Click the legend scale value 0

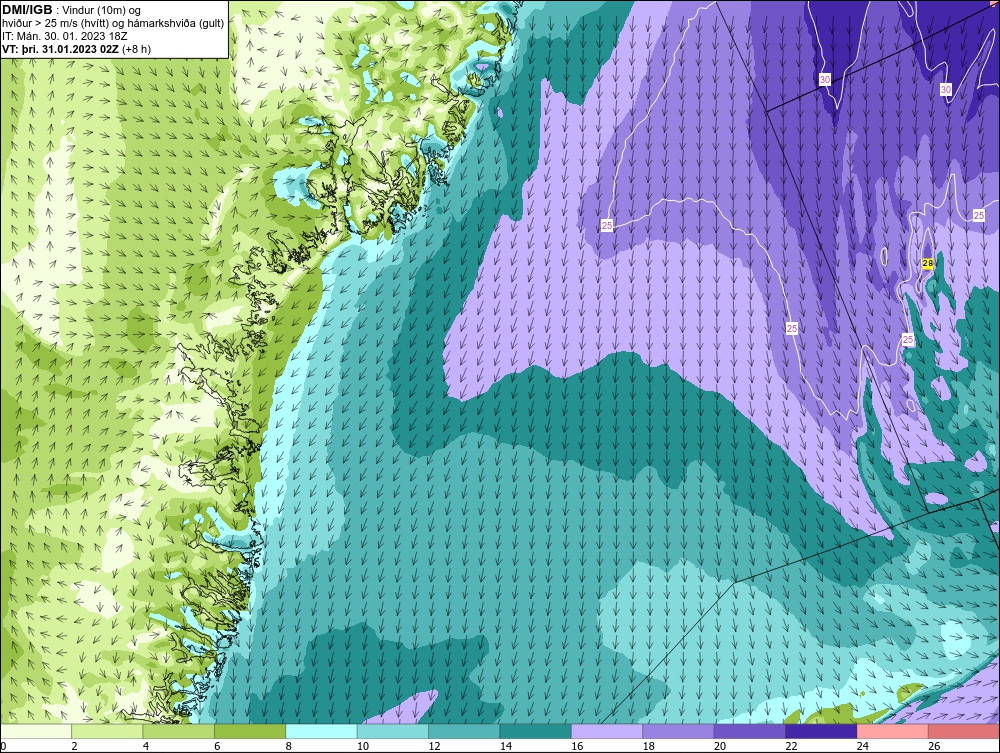[3, 746]
